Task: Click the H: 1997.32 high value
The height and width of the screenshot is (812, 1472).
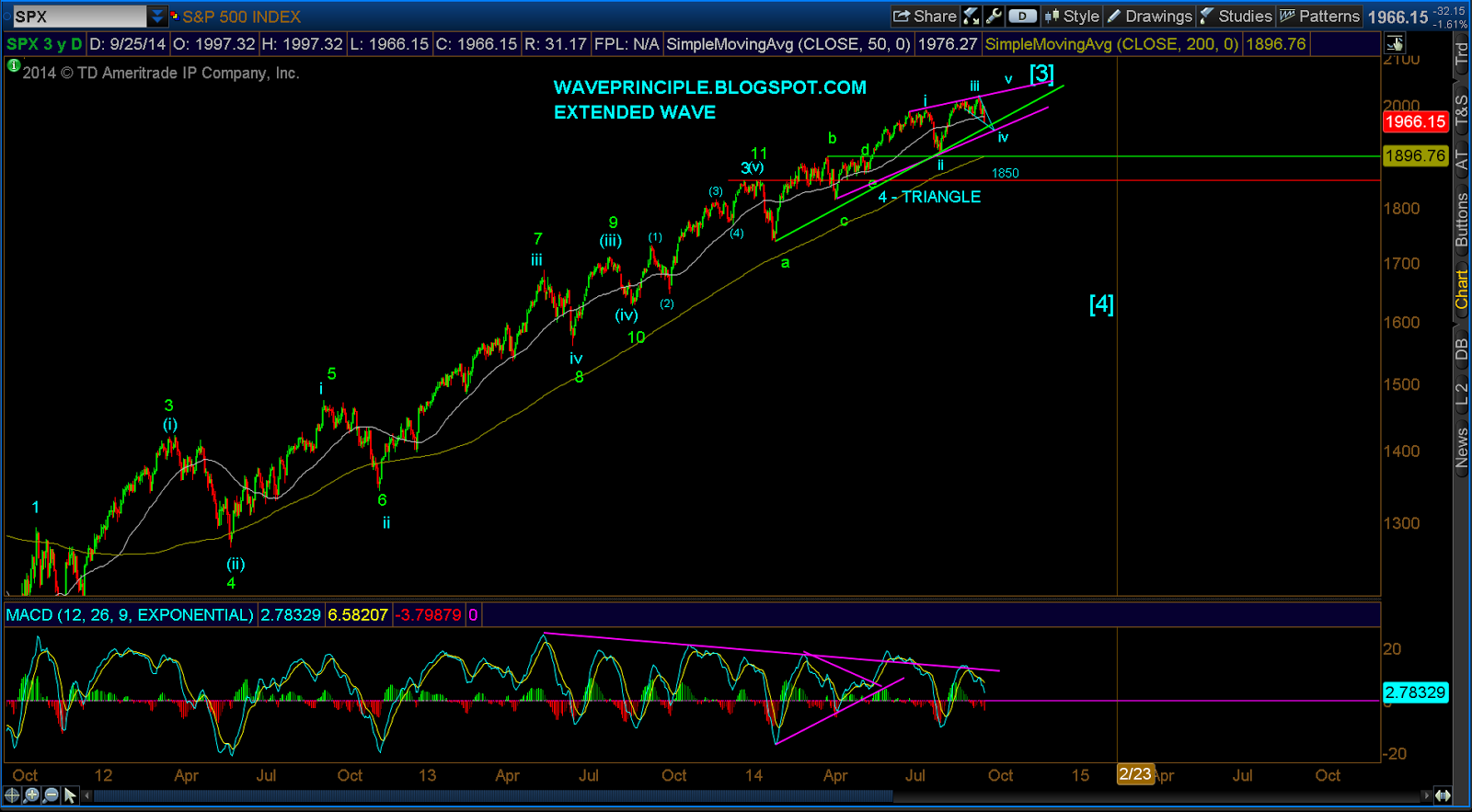Action: [x=302, y=44]
